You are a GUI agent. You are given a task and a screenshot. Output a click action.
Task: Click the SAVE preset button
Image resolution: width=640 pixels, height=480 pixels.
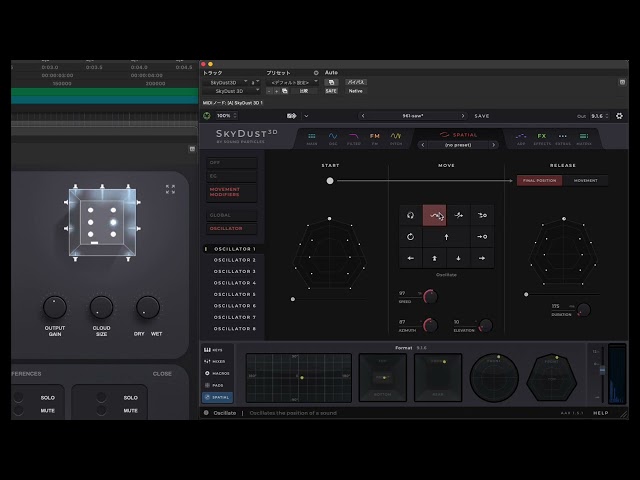tap(482, 116)
